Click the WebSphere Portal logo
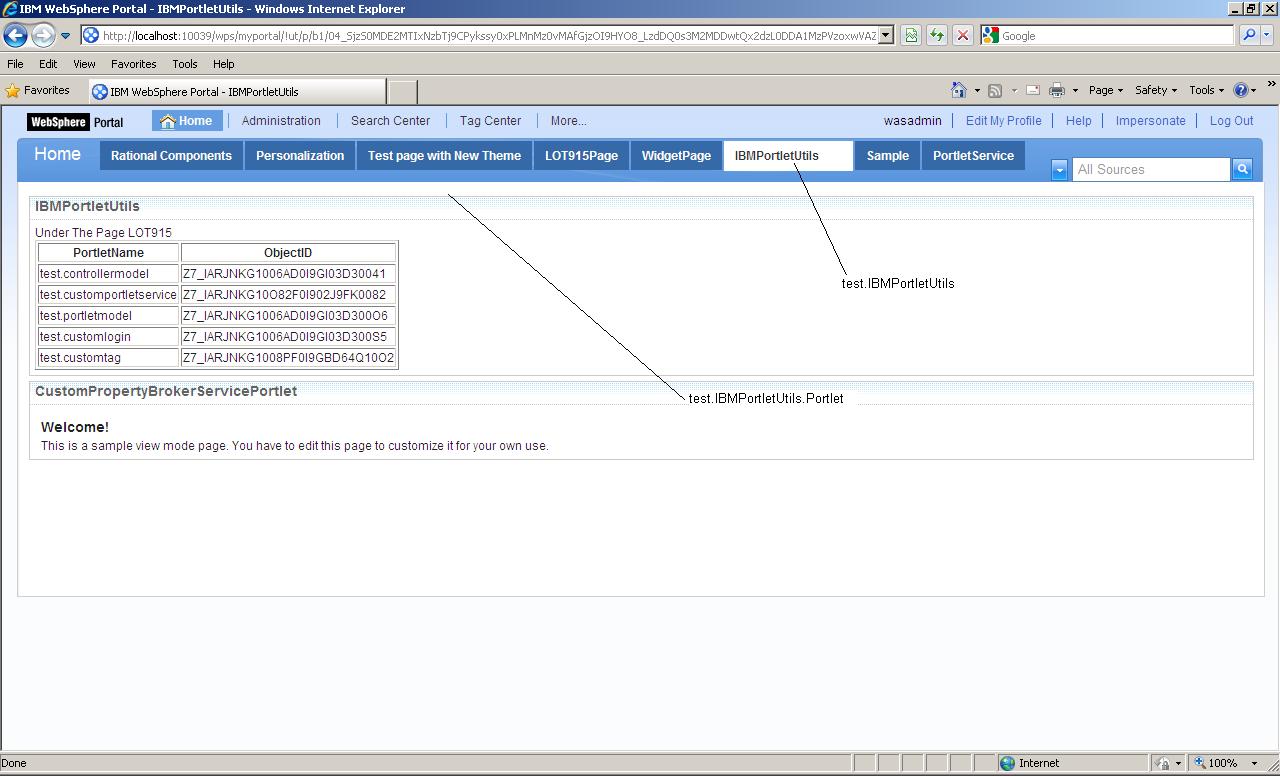This screenshot has width=1280, height=776. (76, 122)
